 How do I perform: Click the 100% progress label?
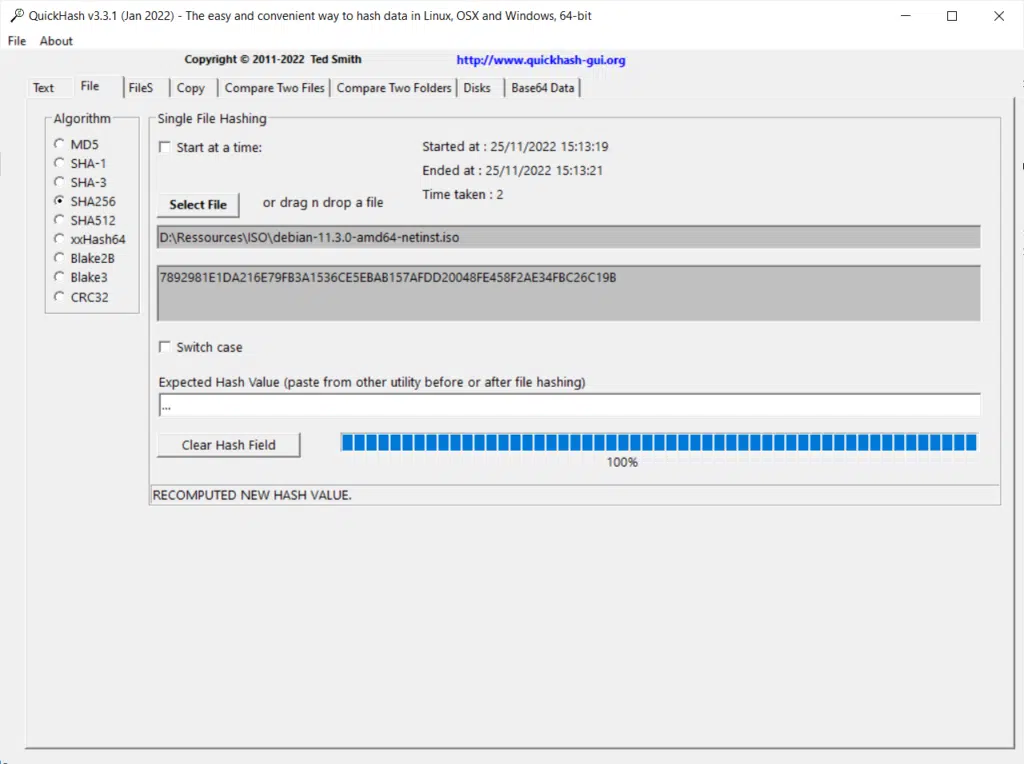tap(622, 462)
